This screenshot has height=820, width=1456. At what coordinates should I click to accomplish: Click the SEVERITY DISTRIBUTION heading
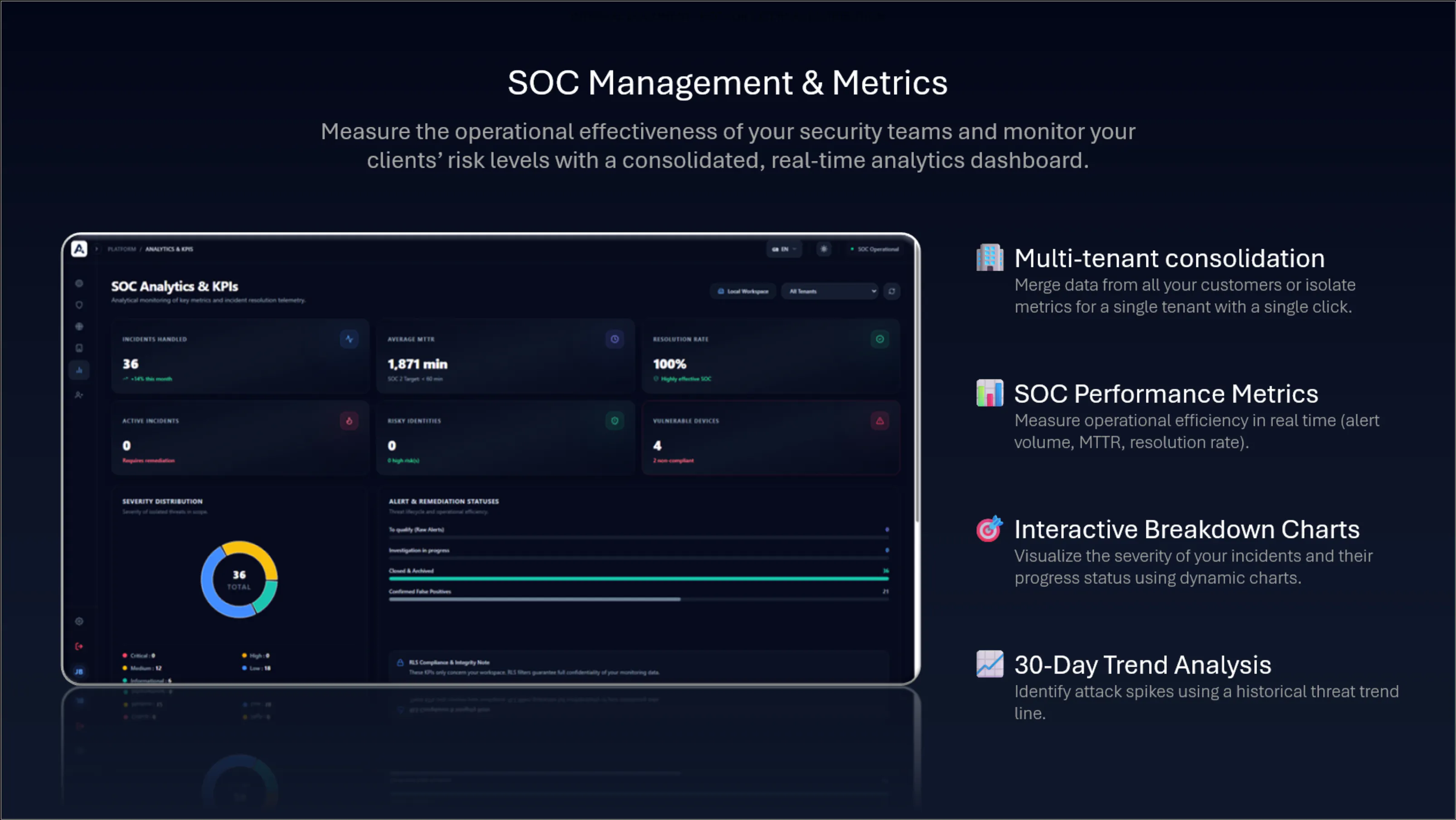tap(162, 501)
